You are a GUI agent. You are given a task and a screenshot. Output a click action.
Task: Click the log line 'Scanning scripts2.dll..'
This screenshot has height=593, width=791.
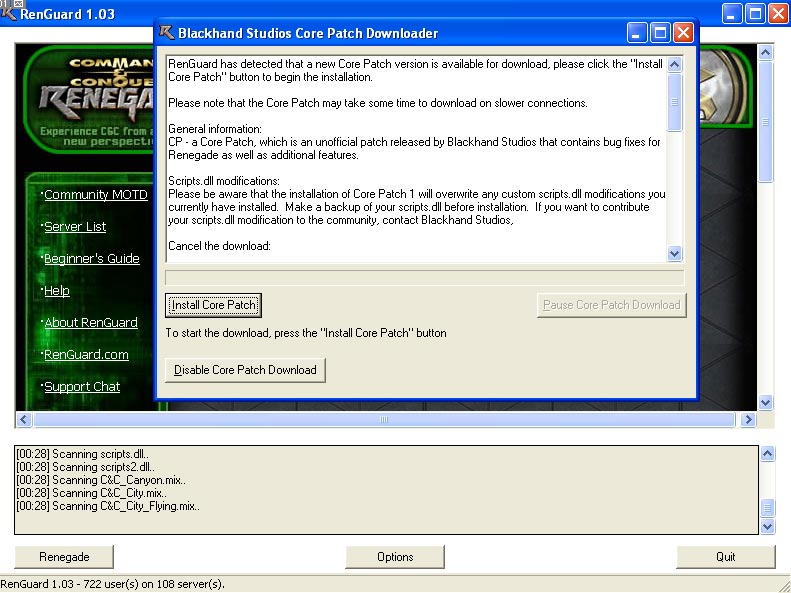[x=86, y=467]
